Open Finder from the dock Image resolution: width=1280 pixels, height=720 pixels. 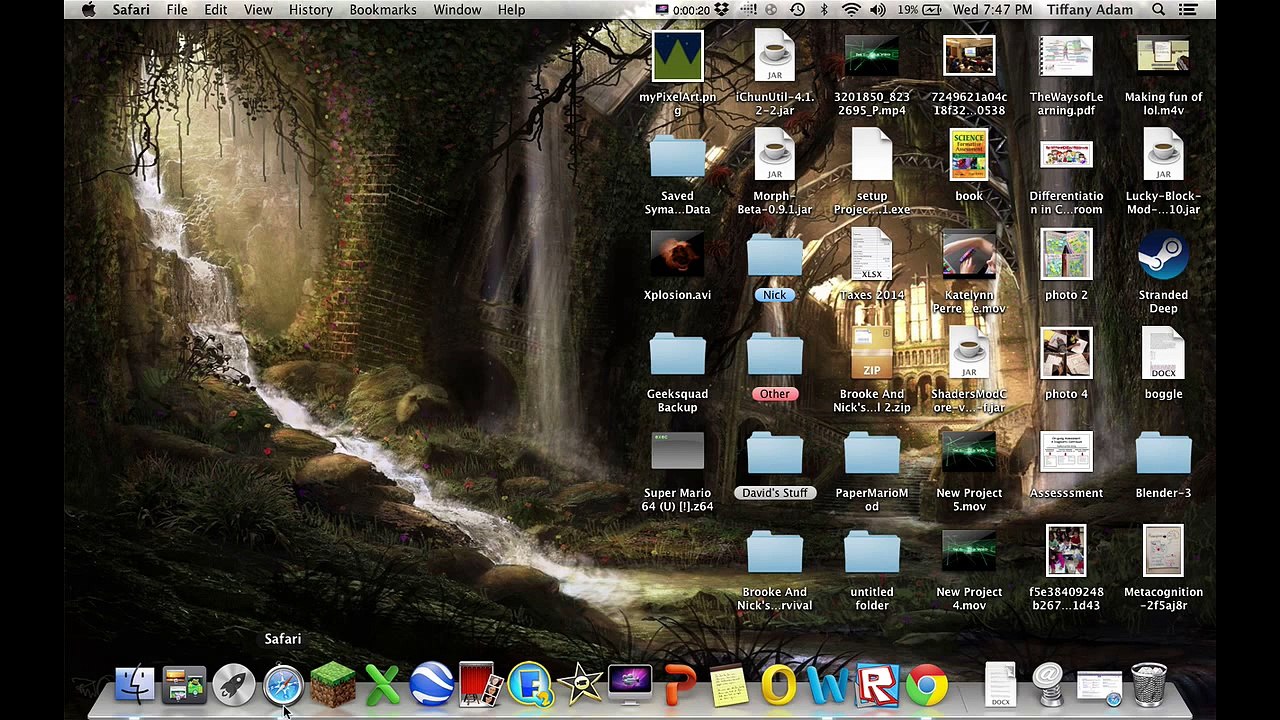135,685
